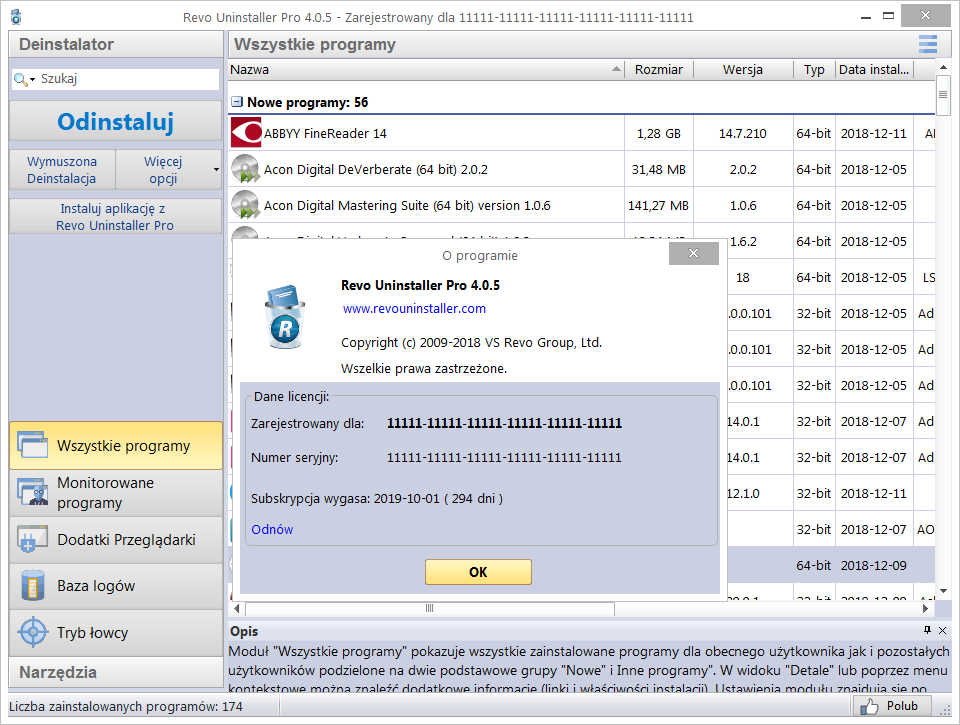
Task: Sort by the Typ column header
Action: coord(814,69)
